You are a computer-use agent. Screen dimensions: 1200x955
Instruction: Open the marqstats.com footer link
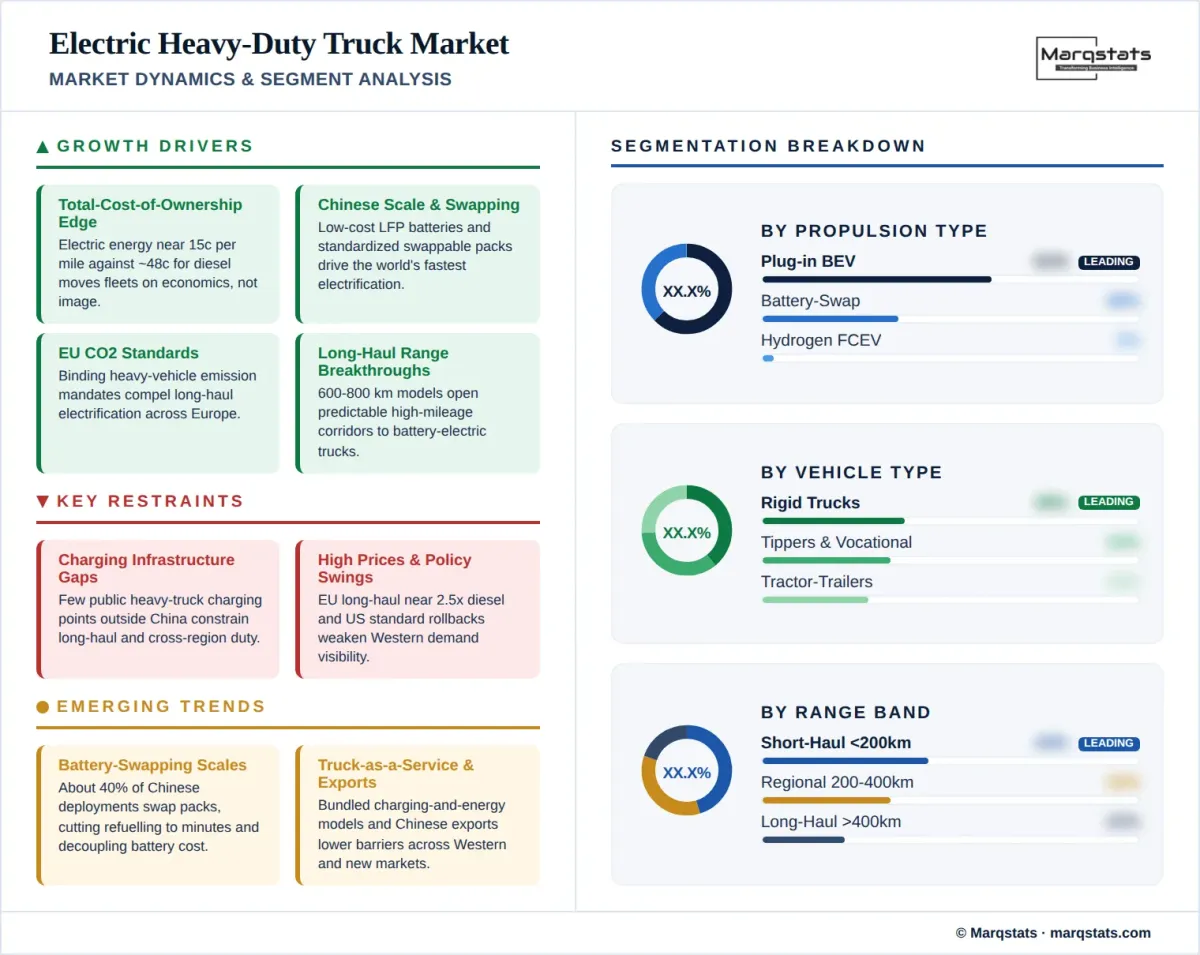point(1100,933)
